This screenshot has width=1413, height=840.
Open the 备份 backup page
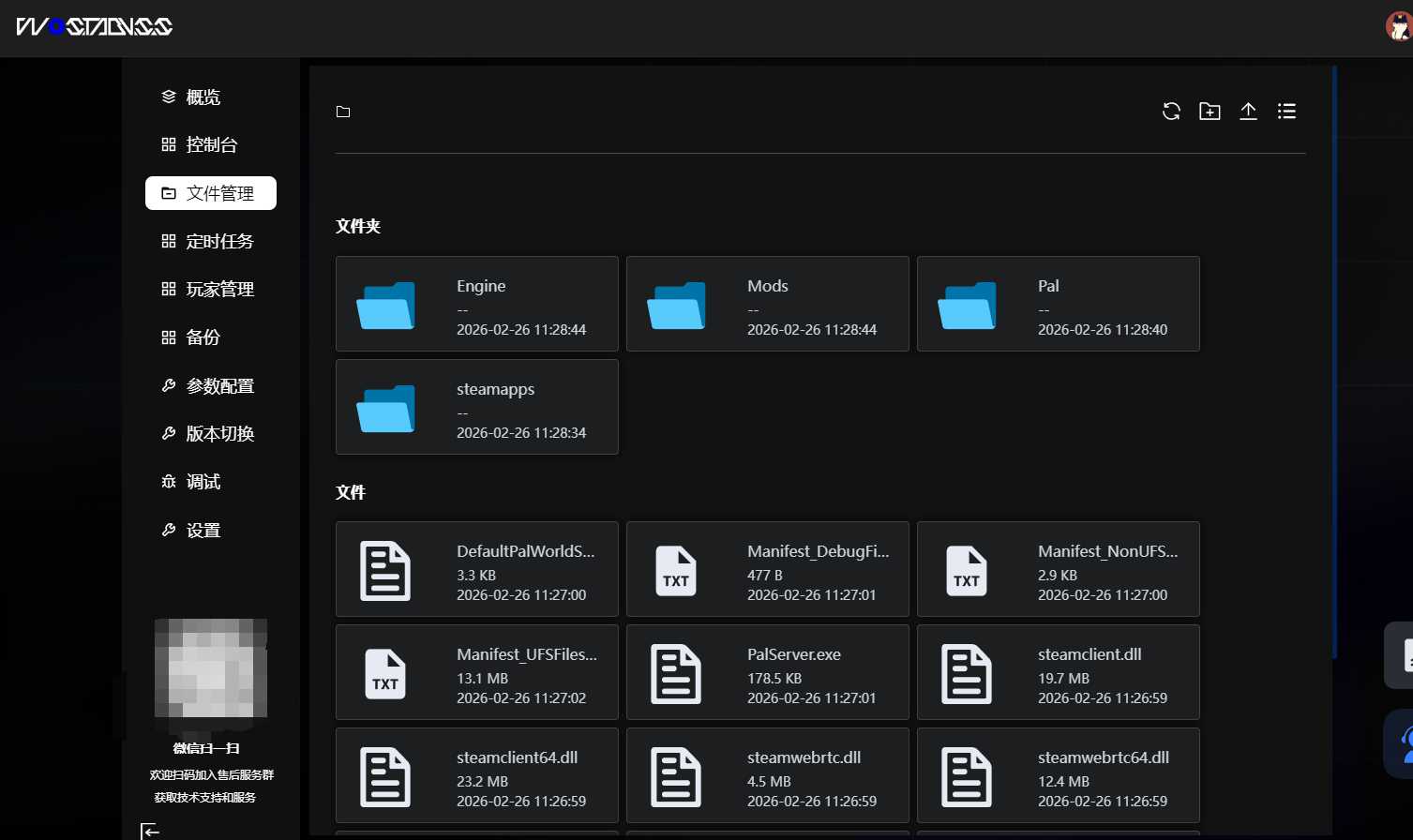click(211, 337)
